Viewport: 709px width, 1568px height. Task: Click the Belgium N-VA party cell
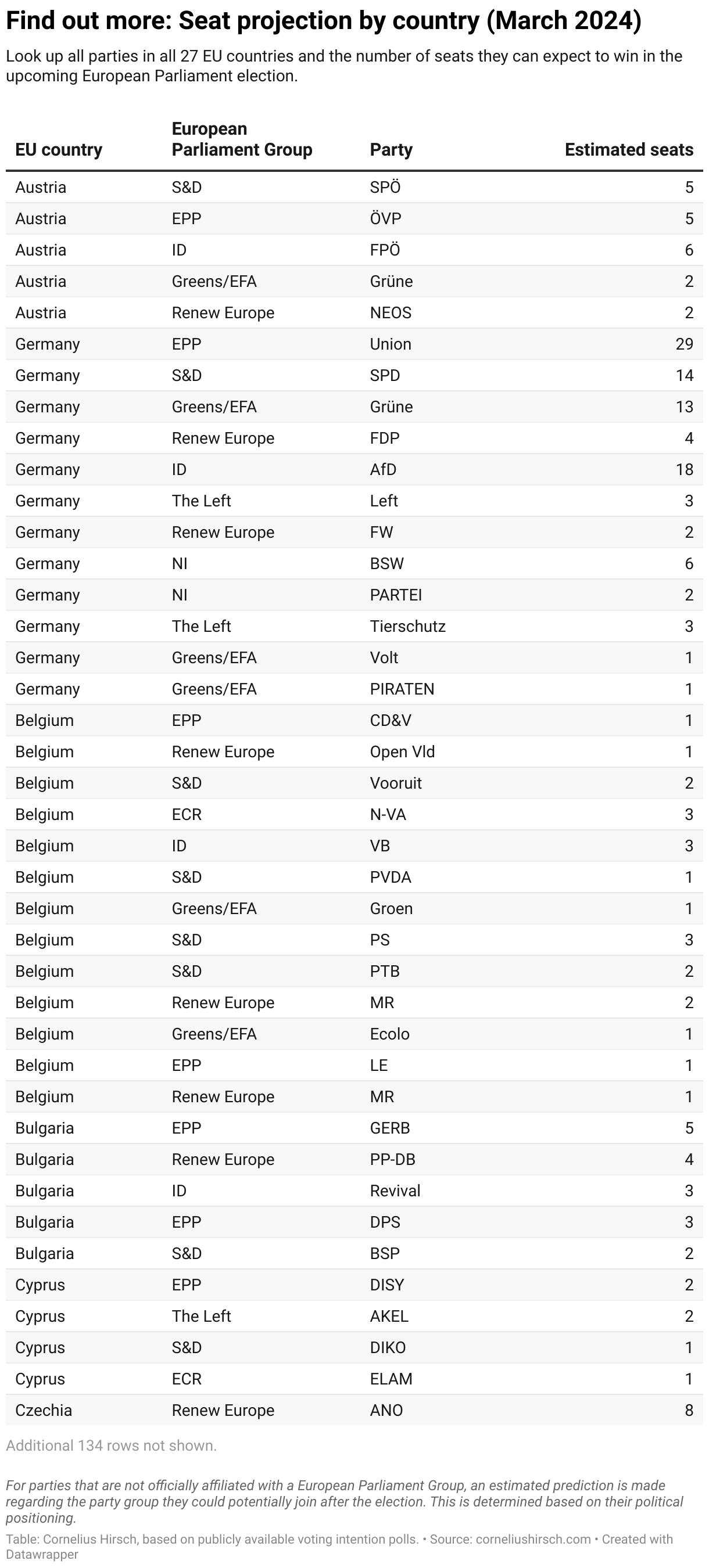click(388, 814)
